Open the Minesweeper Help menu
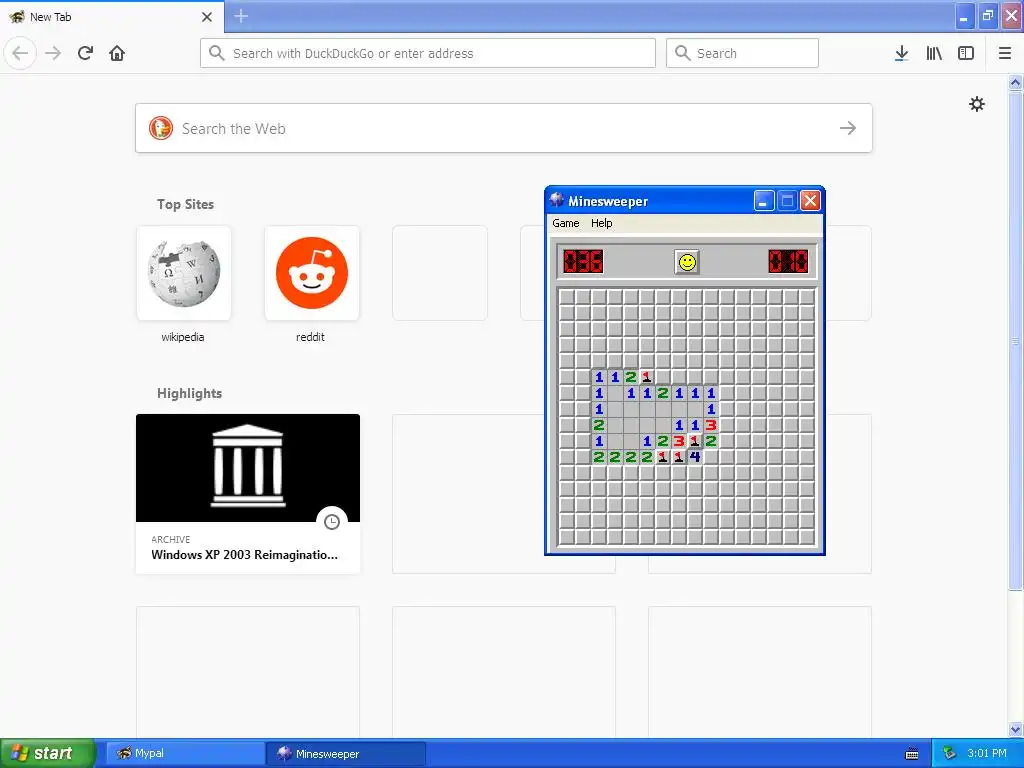Screen dimensions: 1024x768 pyautogui.click(x=601, y=223)
